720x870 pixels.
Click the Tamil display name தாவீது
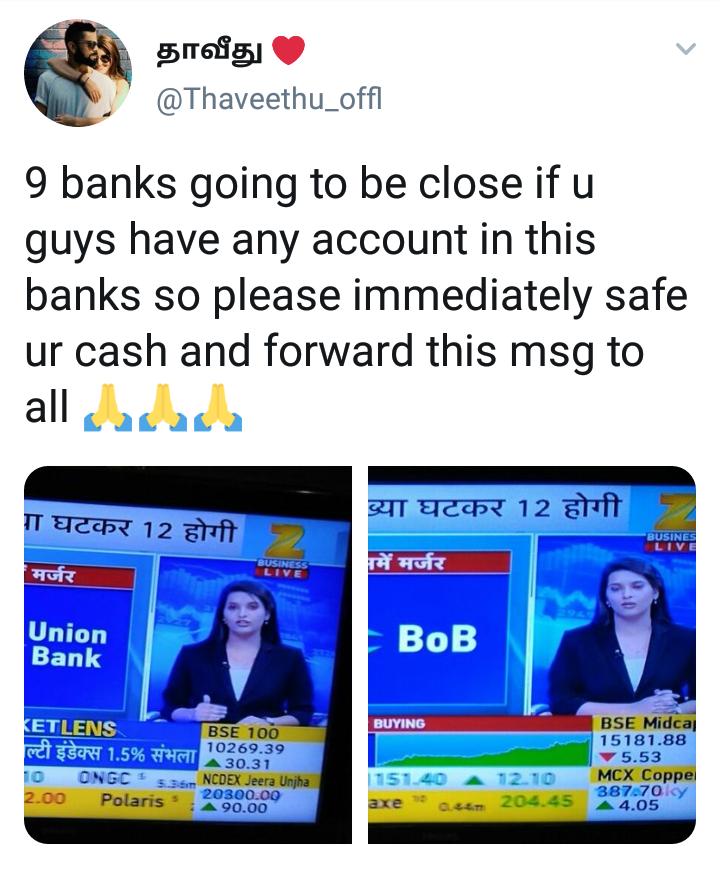pos(209,51)
